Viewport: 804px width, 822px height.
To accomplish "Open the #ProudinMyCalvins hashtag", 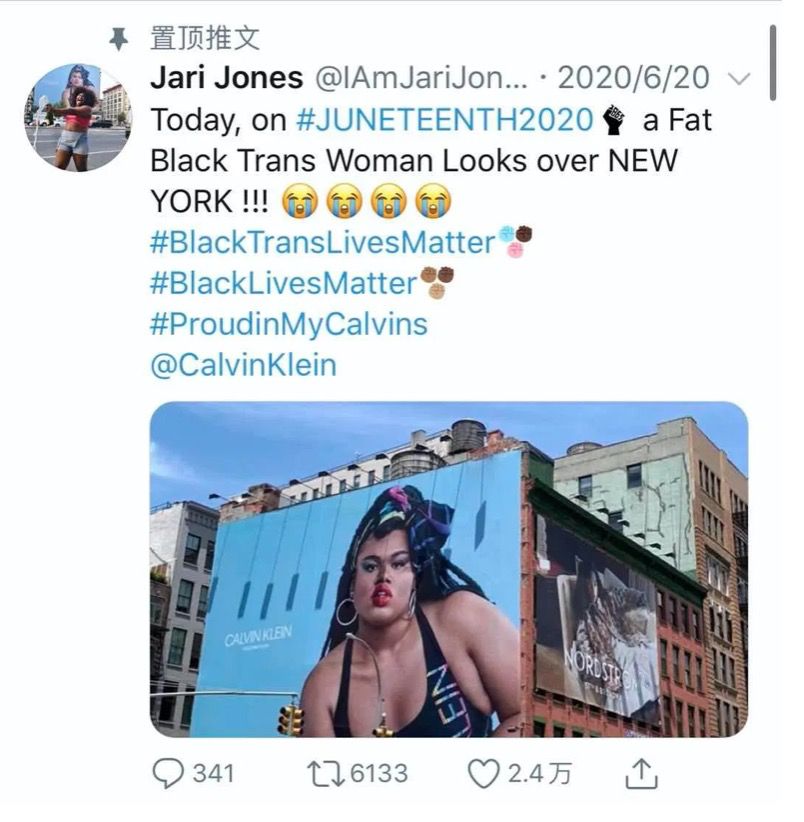I will click(x=289, y=325).
